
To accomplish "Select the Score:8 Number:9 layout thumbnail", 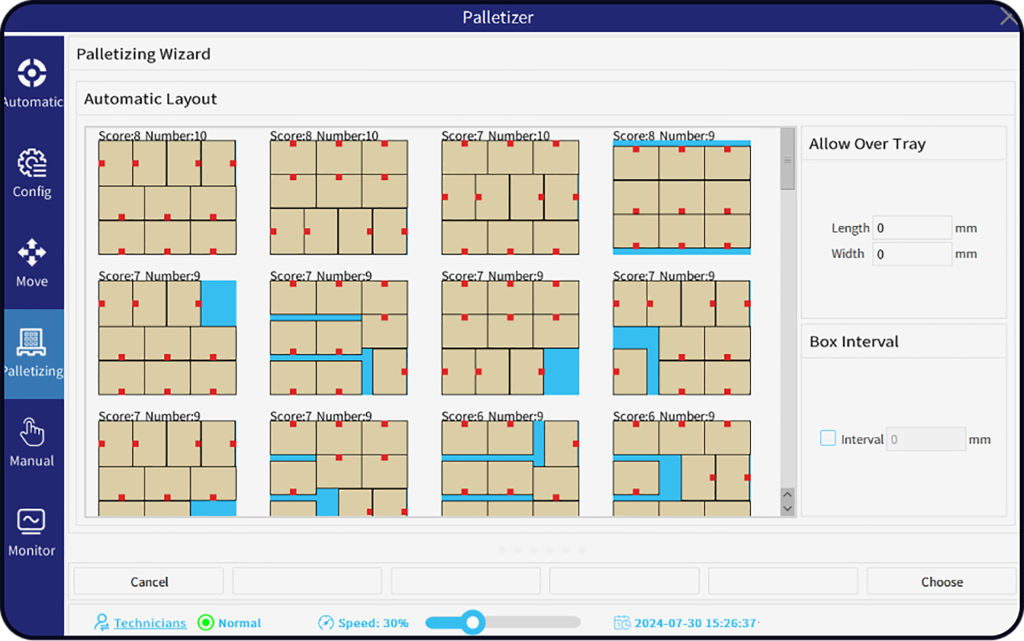I will (681, 197).
